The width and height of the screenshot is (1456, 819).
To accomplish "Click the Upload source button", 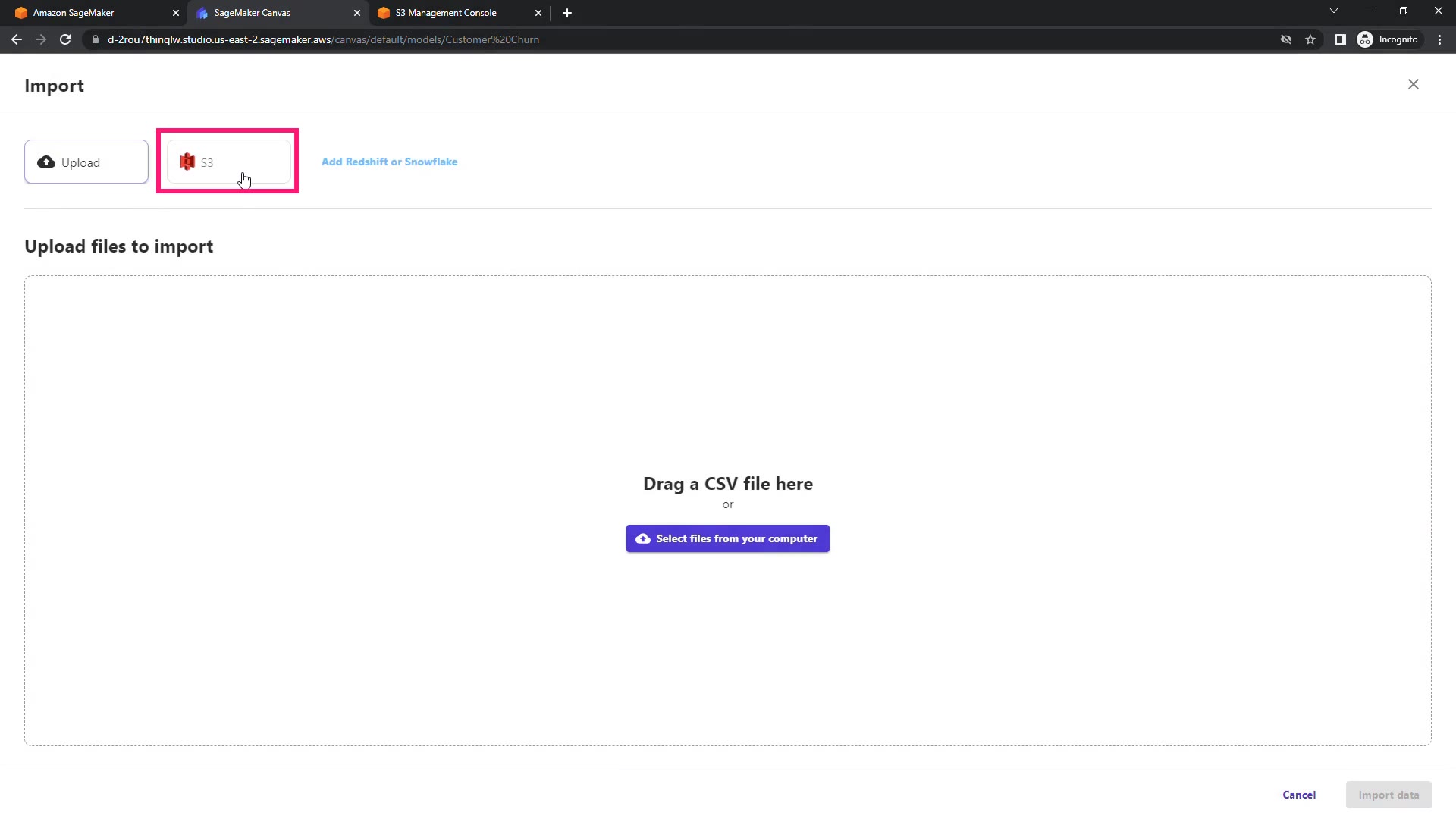I will [x=86, y=162].
